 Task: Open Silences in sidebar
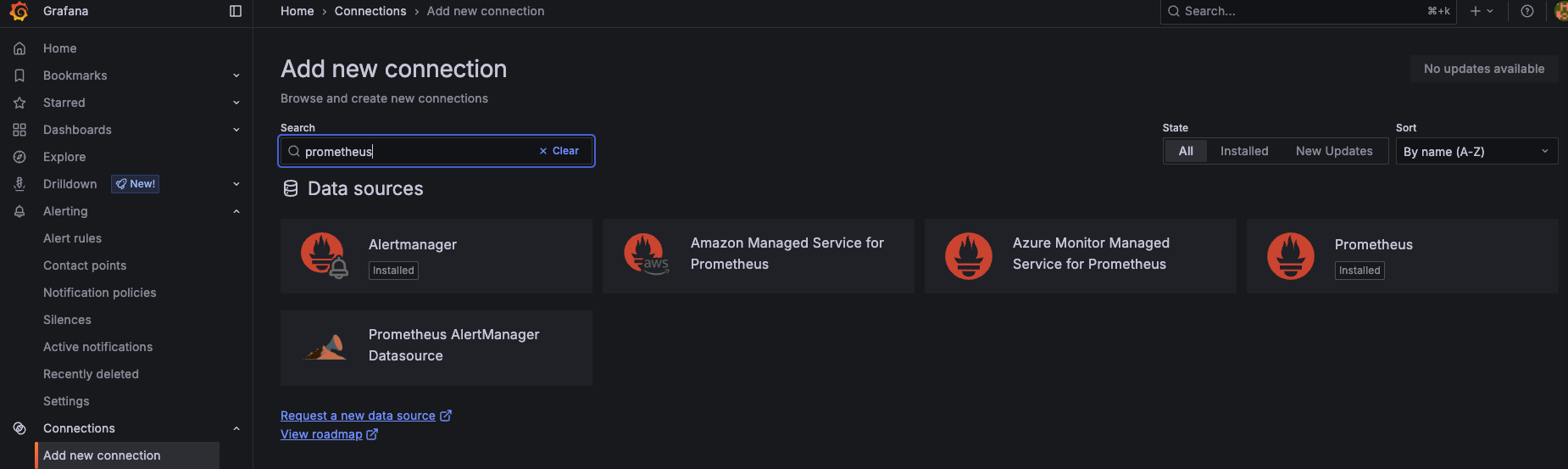pyautogui.click(x=67, y=320)
